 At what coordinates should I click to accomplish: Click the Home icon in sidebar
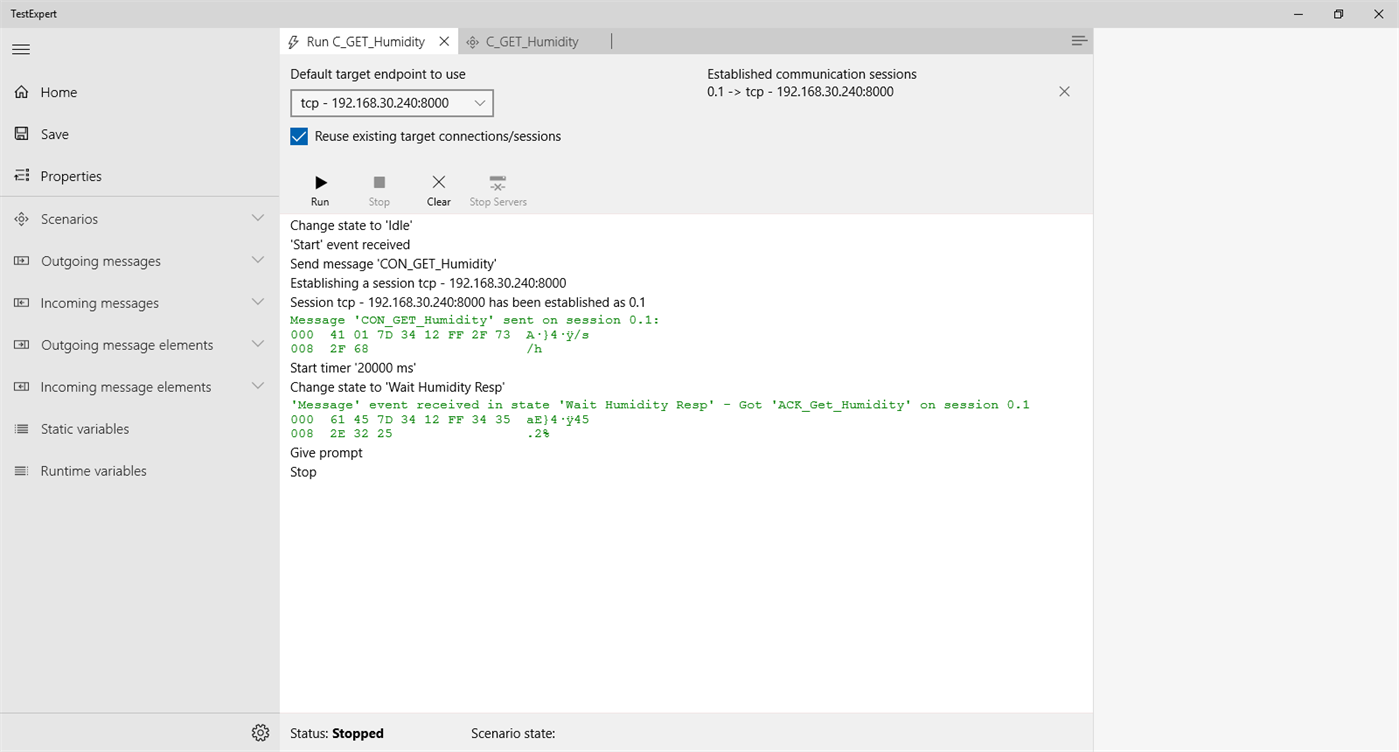tap(21, 92)
